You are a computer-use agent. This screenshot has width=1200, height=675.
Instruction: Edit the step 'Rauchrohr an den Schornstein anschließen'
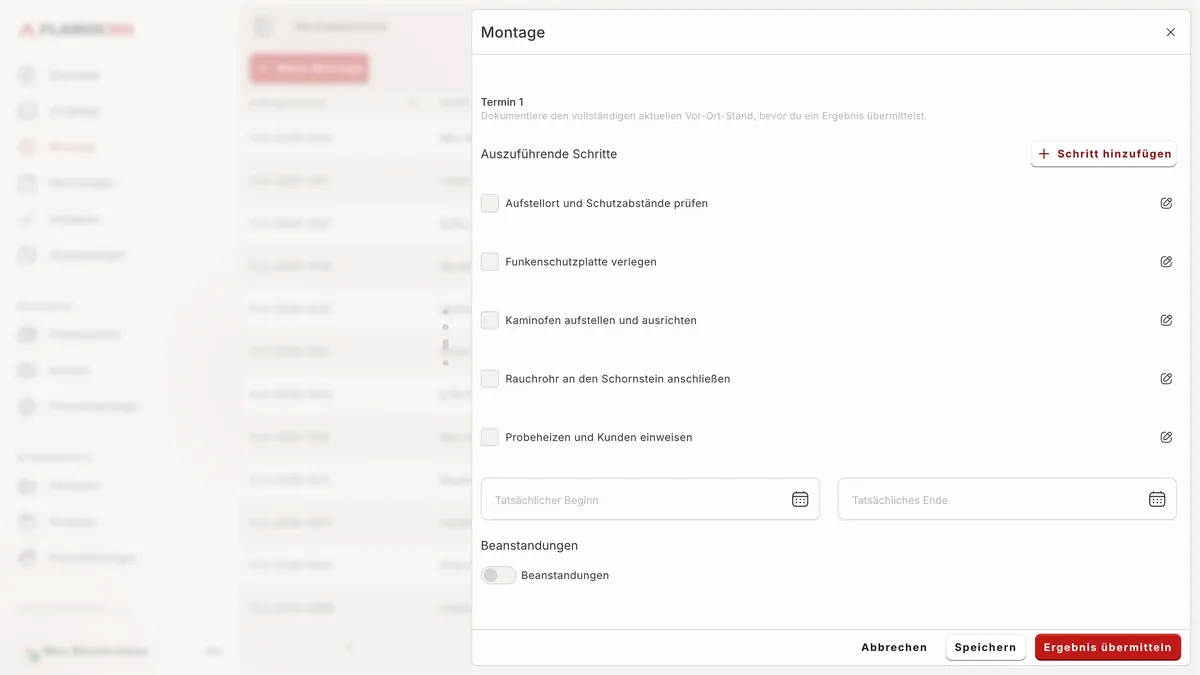(1166, 379)
